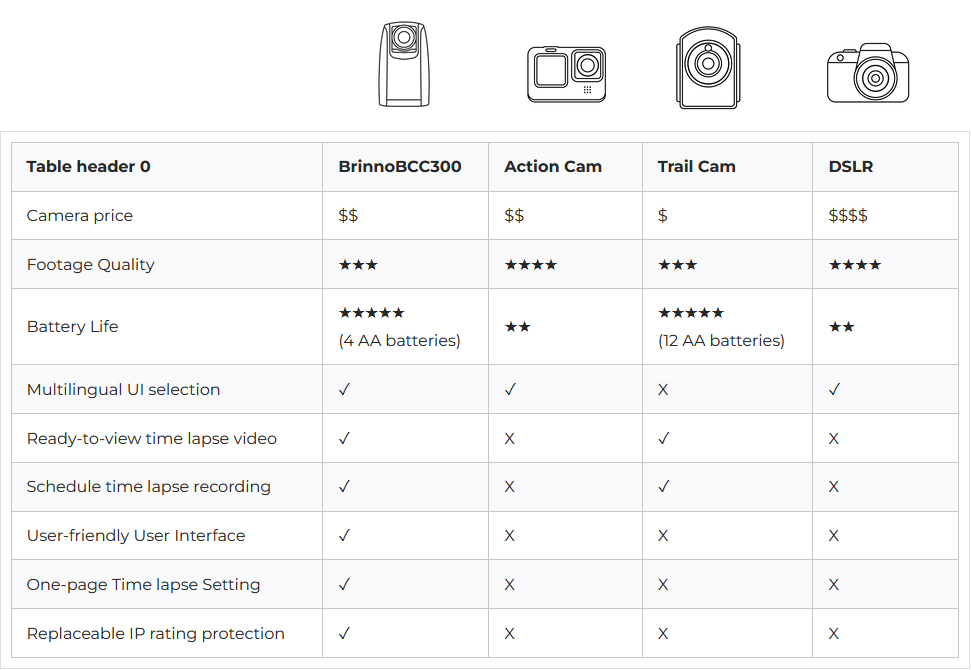
Task: Click the Trail Cam checkmark for Schedule time lapse
Action: (663, 487)
